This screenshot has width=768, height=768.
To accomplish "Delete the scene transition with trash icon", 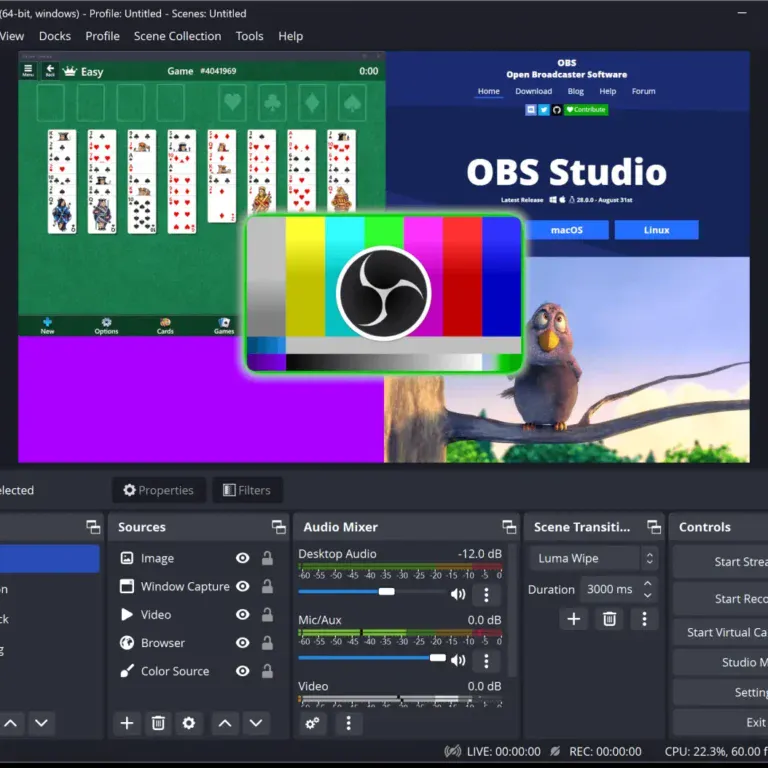I will pos(609,619).
